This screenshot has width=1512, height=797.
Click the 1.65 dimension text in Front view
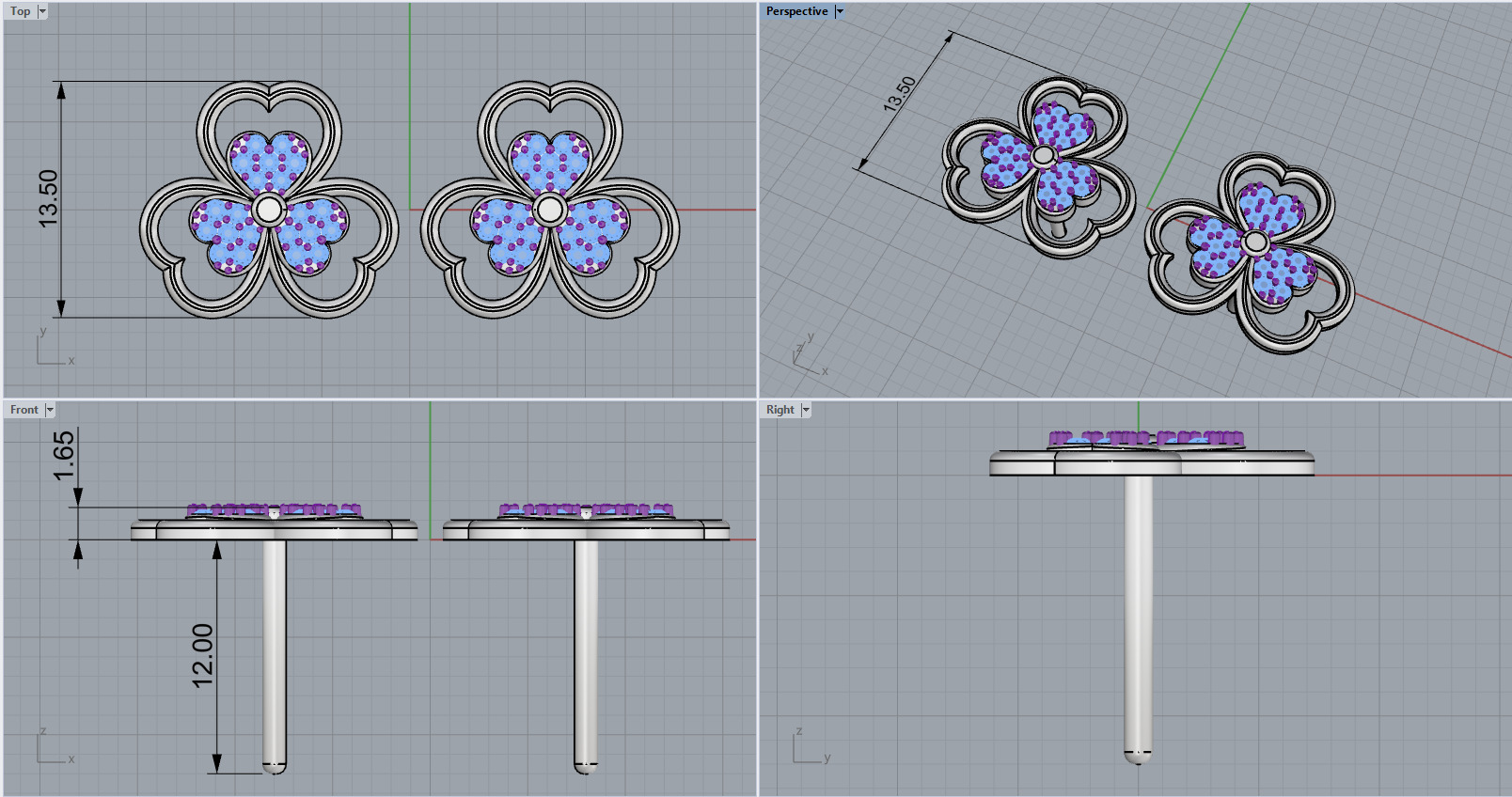(63, 455)
